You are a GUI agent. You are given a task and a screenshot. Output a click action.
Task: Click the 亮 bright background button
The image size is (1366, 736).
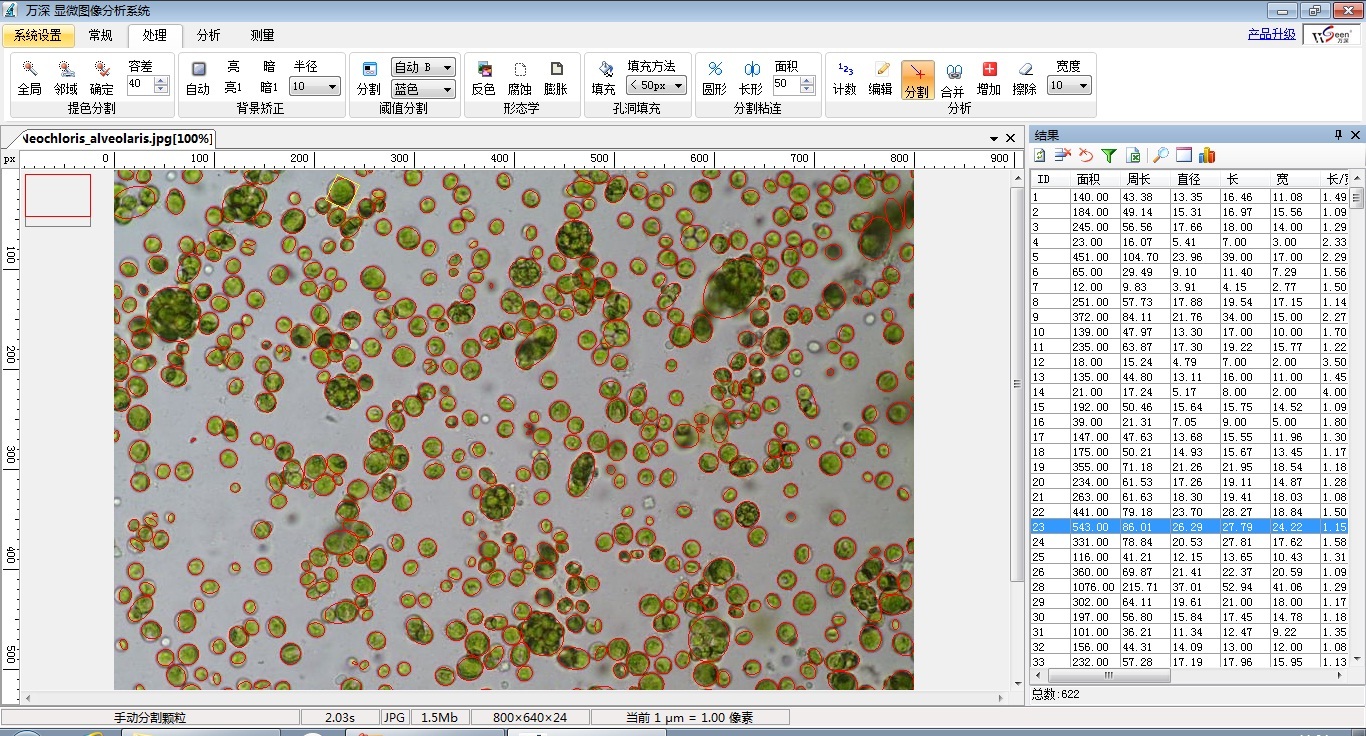233,66
